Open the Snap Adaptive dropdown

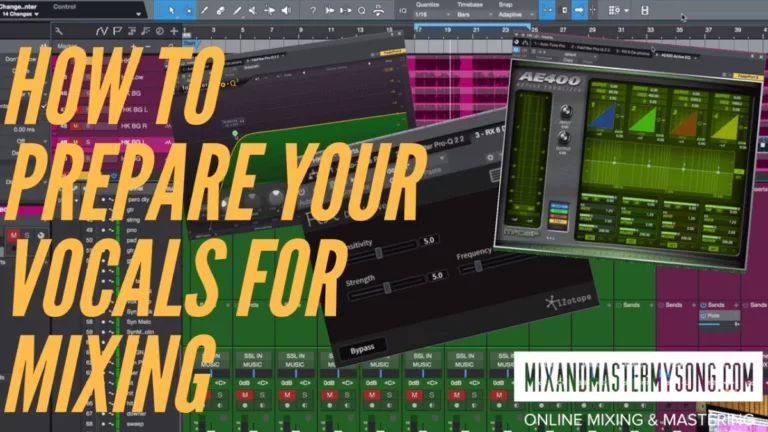point(516,15)
